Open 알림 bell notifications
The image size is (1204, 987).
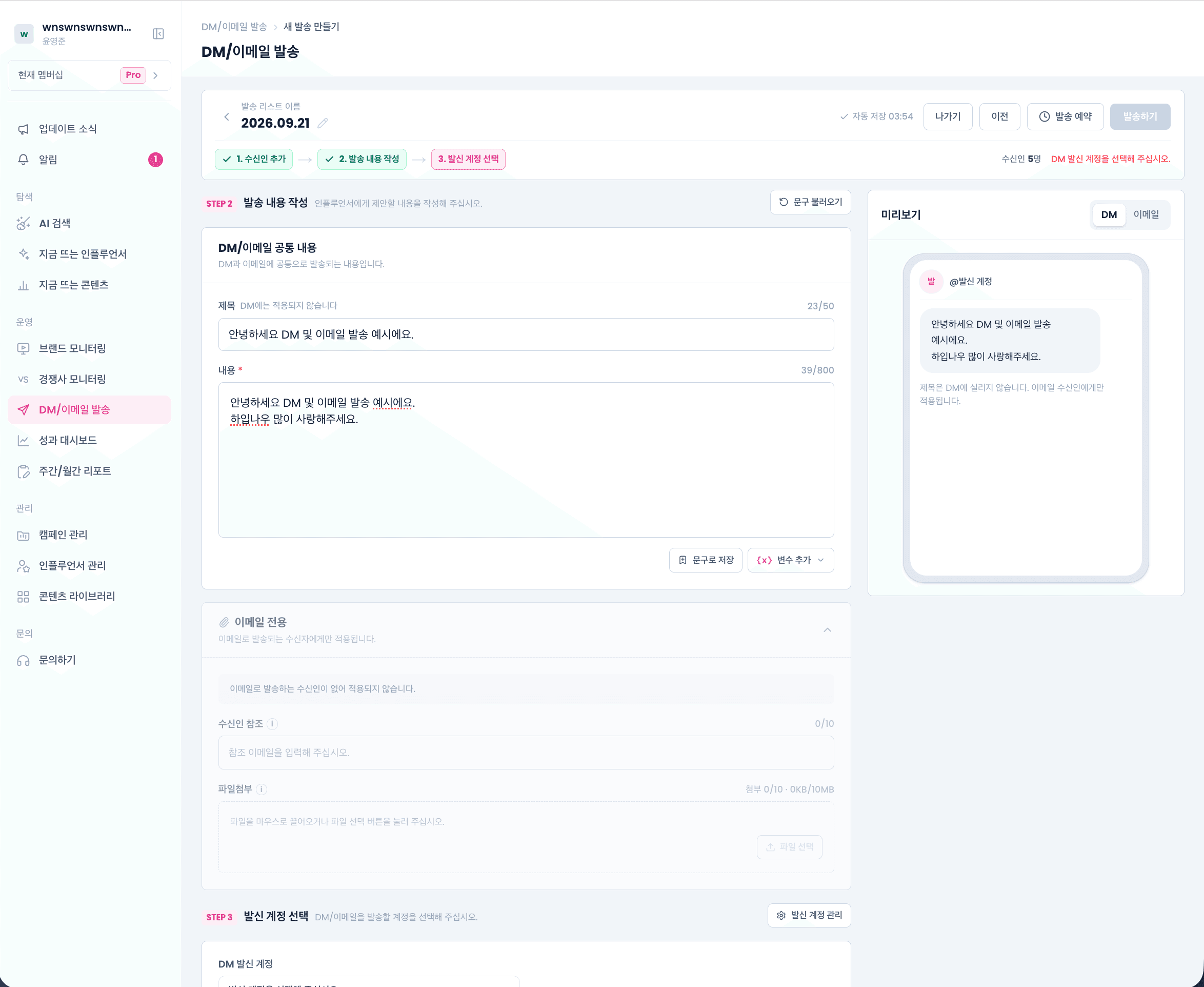pos(89,160)
